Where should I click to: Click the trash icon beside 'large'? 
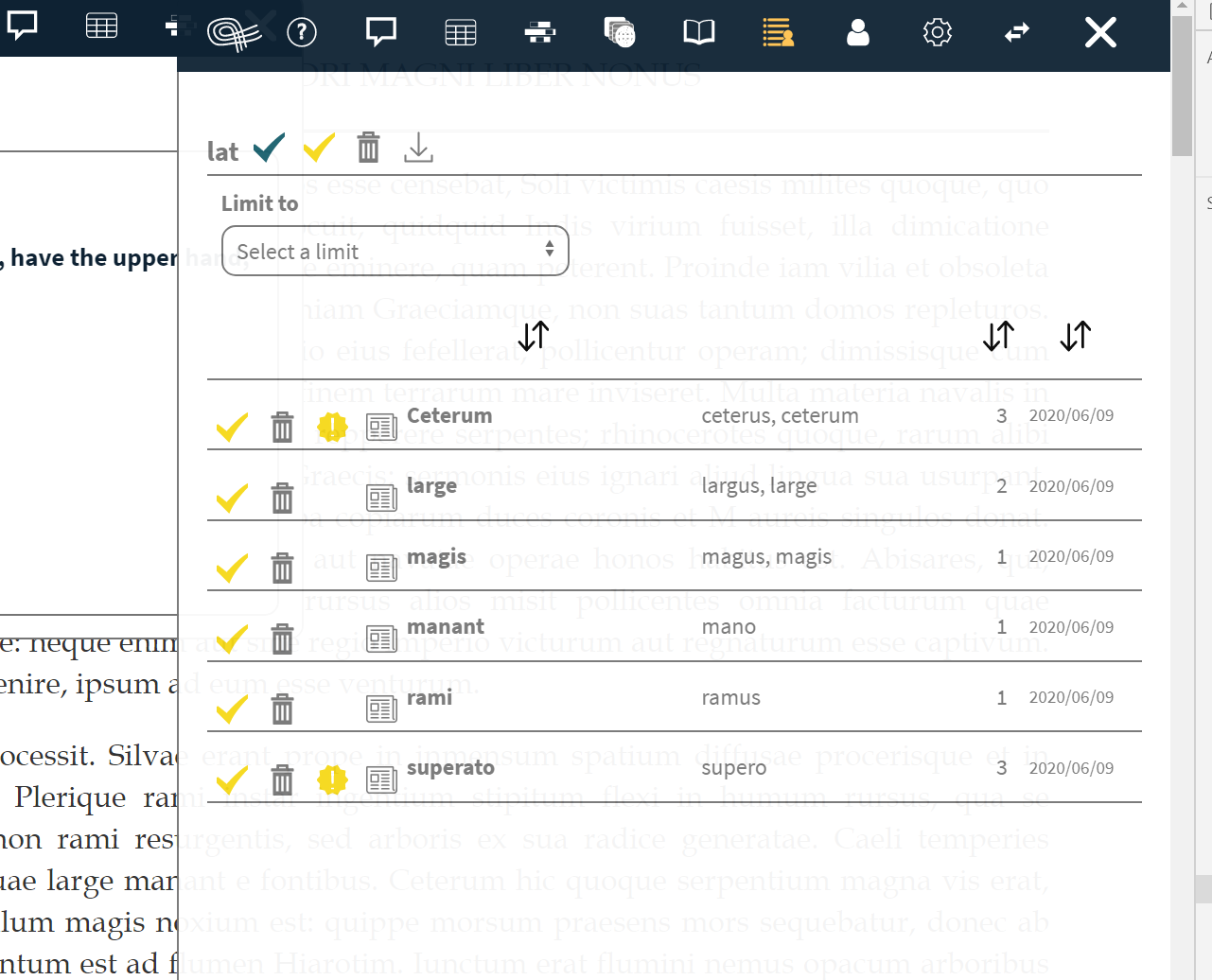[x=282, y=498]
